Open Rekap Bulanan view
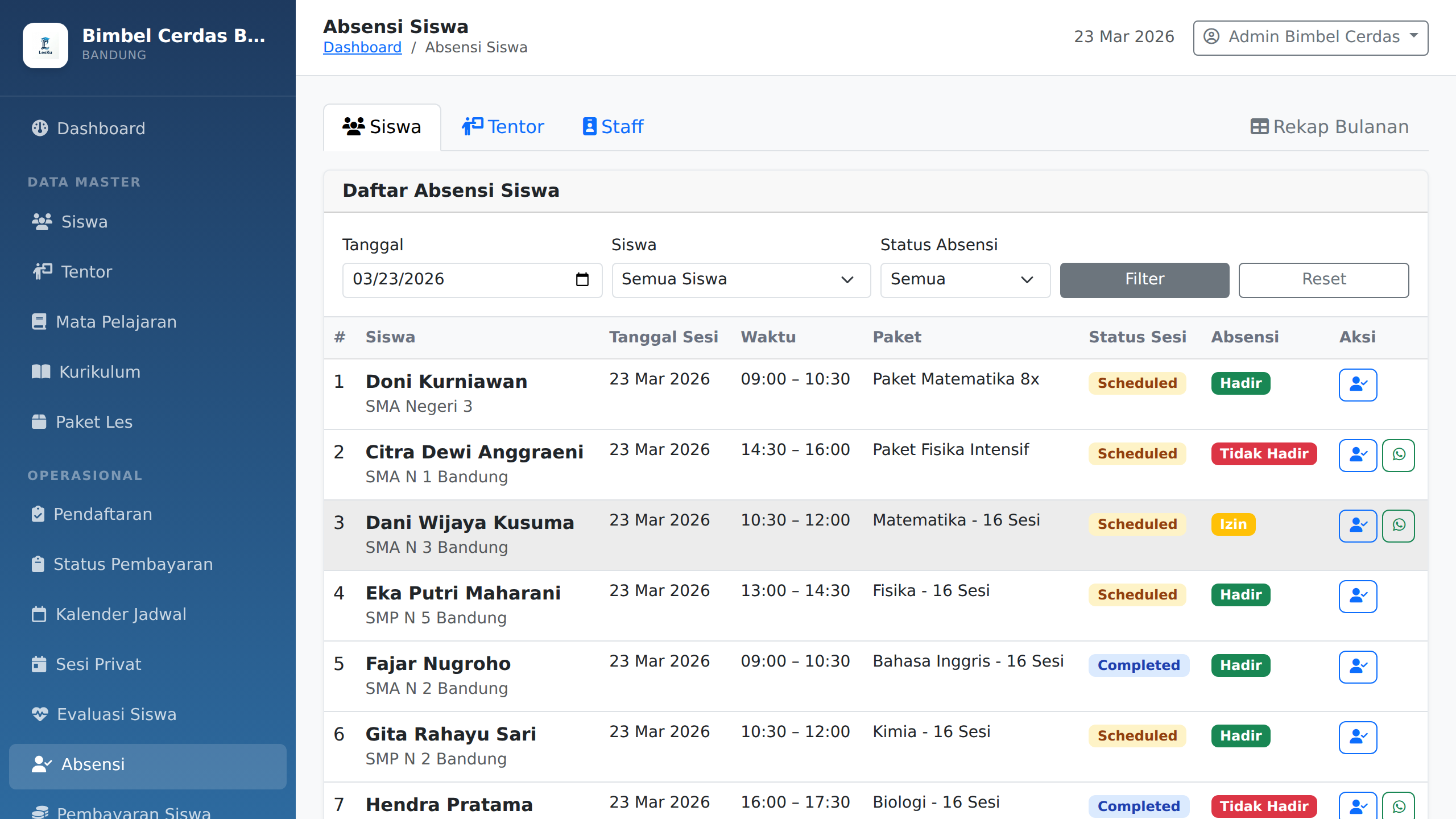 pyautogui.click(x=1329, y=127)
